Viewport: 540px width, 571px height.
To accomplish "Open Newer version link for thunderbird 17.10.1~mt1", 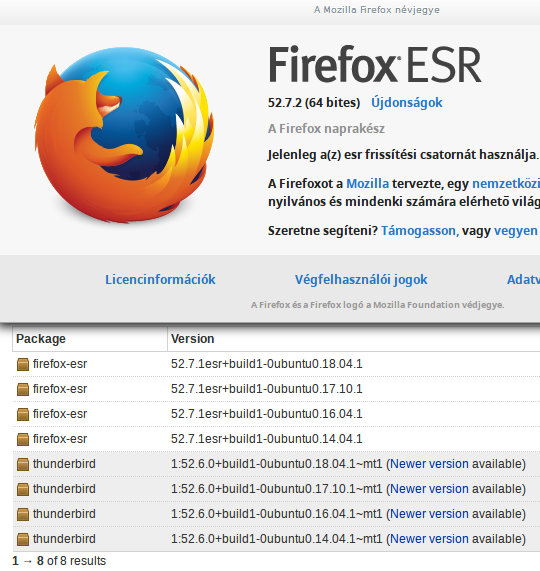I will 429,489.
